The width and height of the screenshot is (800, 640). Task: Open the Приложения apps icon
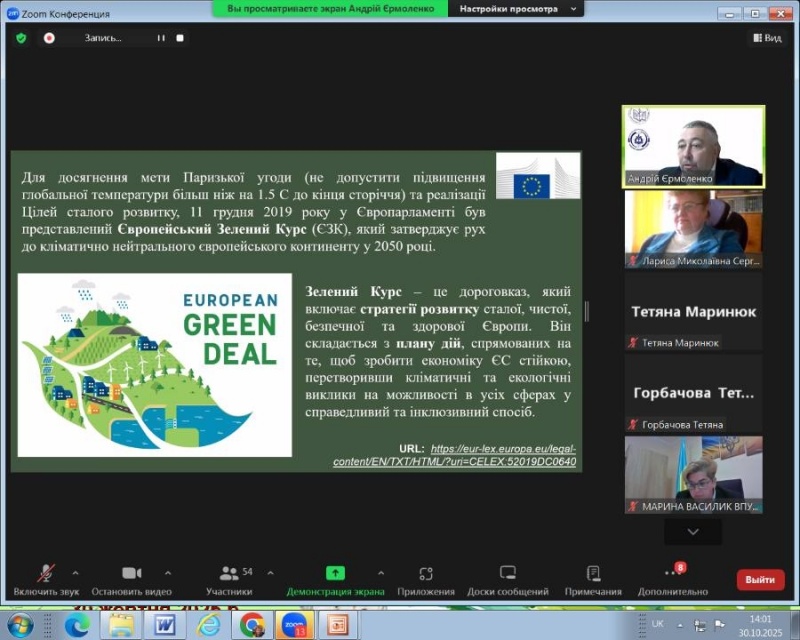coord(426,574)
